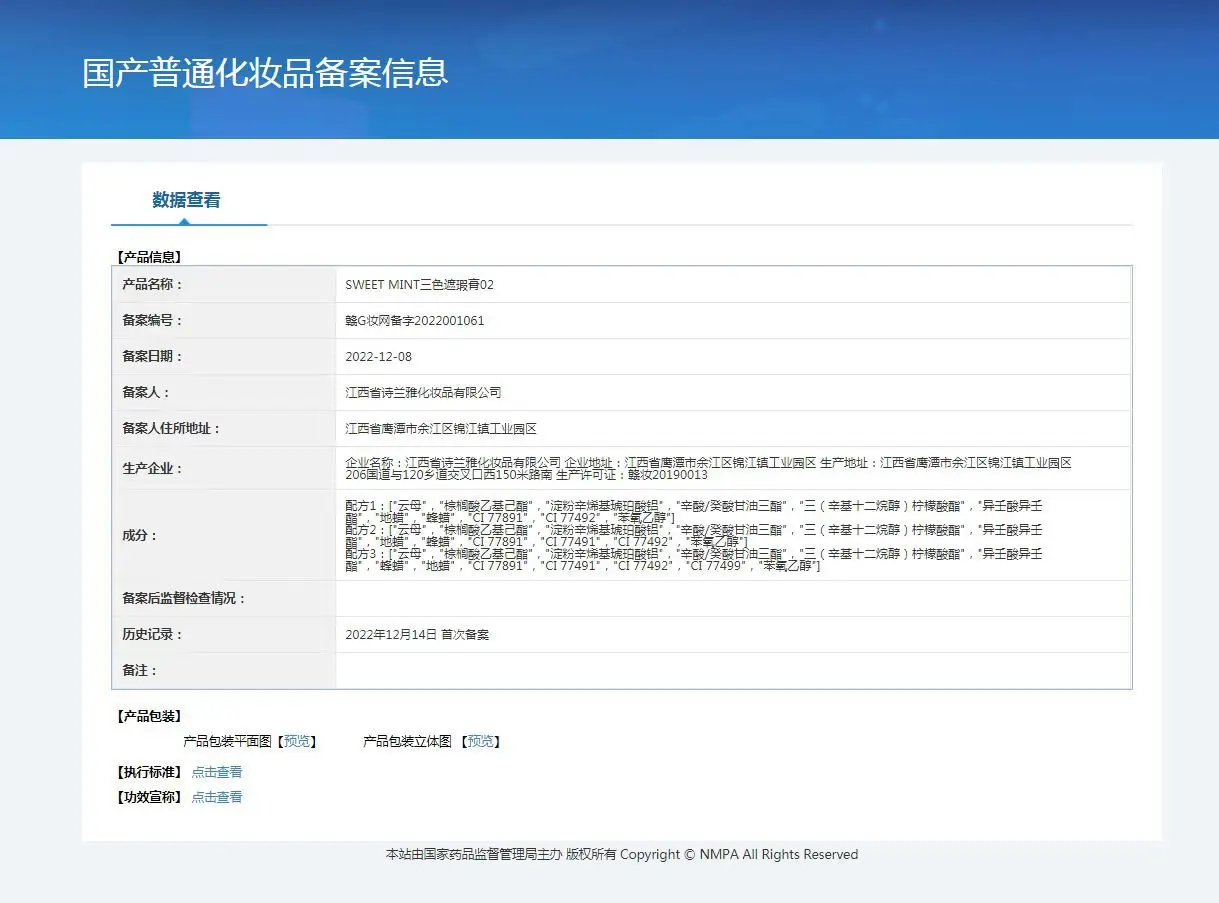The height and width of the screenshot is (903, 1219).
Task: Click 预览 link for 产品包装平面图
Action: point(297,742)
